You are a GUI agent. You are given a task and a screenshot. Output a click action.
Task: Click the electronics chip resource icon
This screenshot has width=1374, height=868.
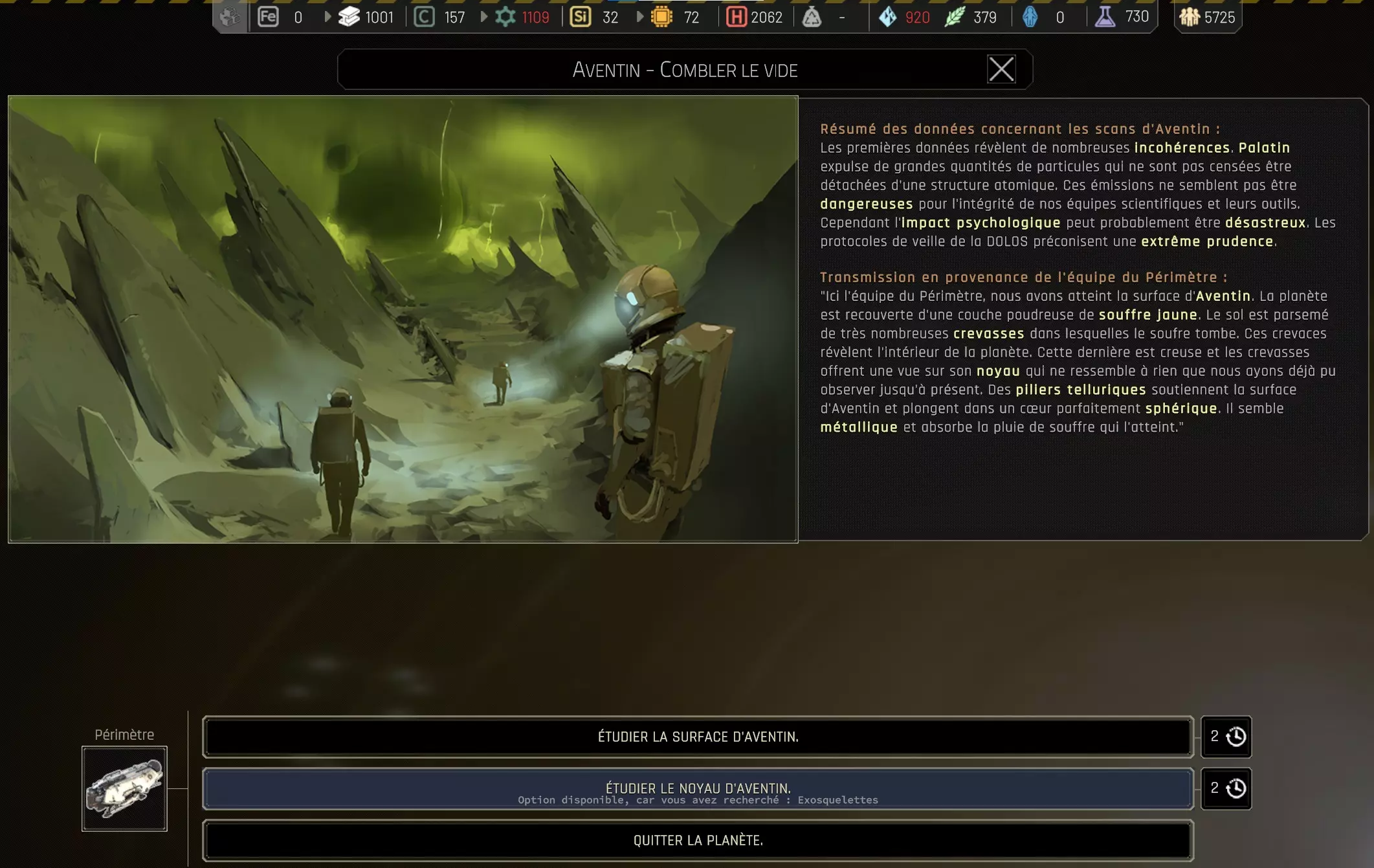tap(661, 17)
